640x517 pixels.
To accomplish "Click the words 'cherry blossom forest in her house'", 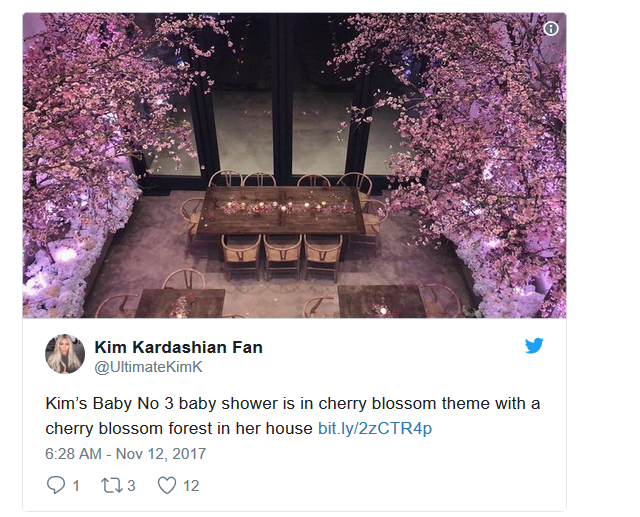I will tap(179, 428).
